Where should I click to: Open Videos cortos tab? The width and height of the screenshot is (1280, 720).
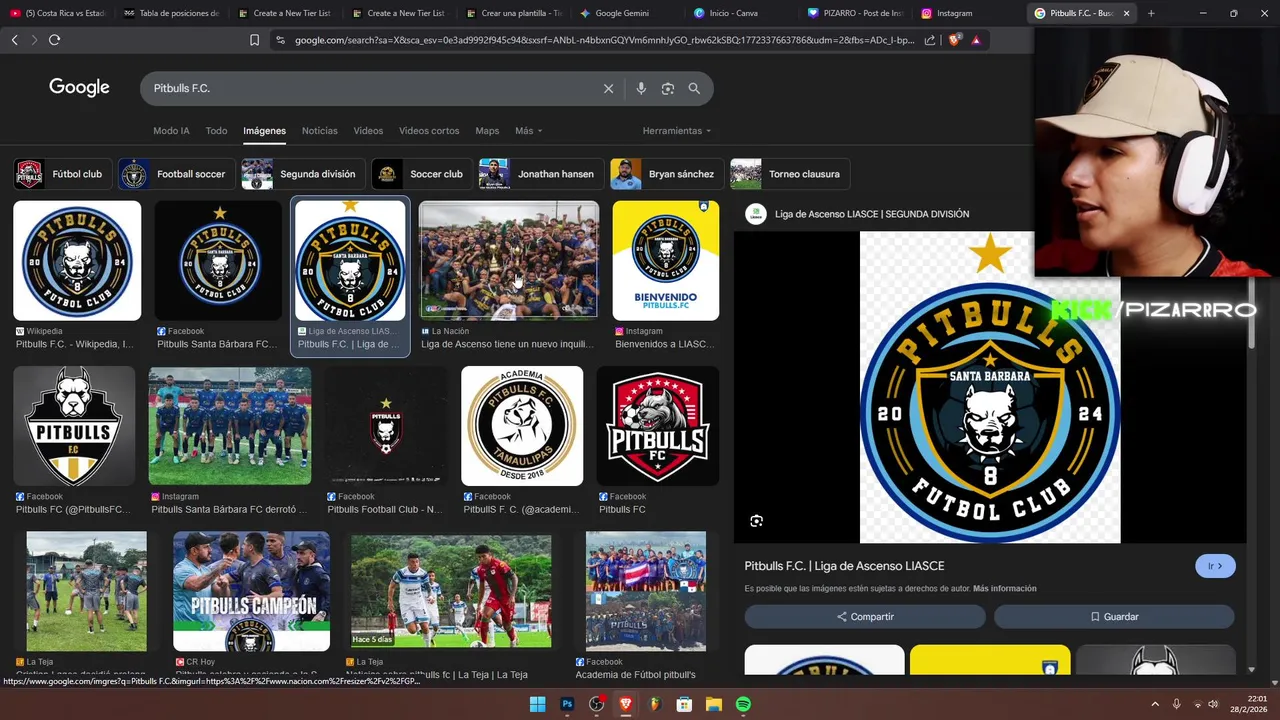(429, 131)
